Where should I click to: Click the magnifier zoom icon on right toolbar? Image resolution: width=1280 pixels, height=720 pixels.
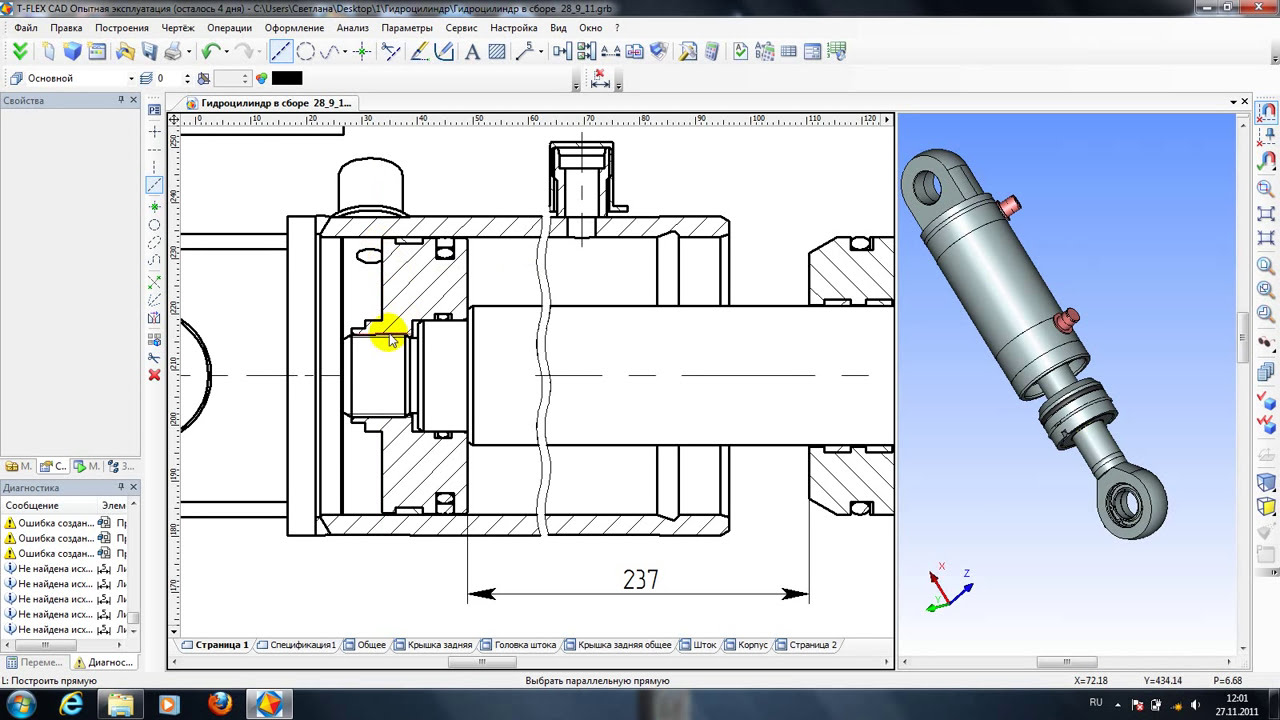point(1267,187)
